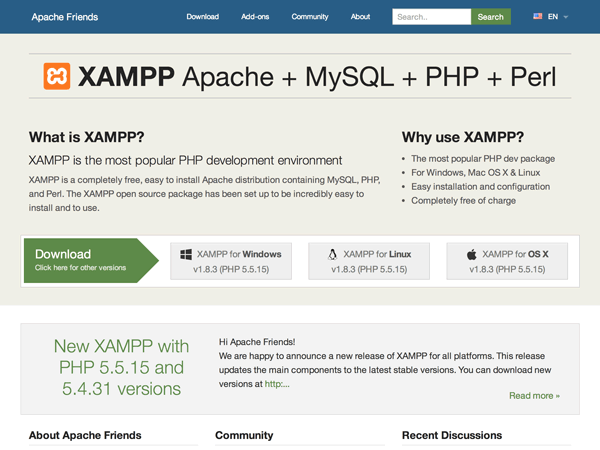Screen dimensions: 600x450
Task: Click the Apple logo icon
Action: (471, 254)
